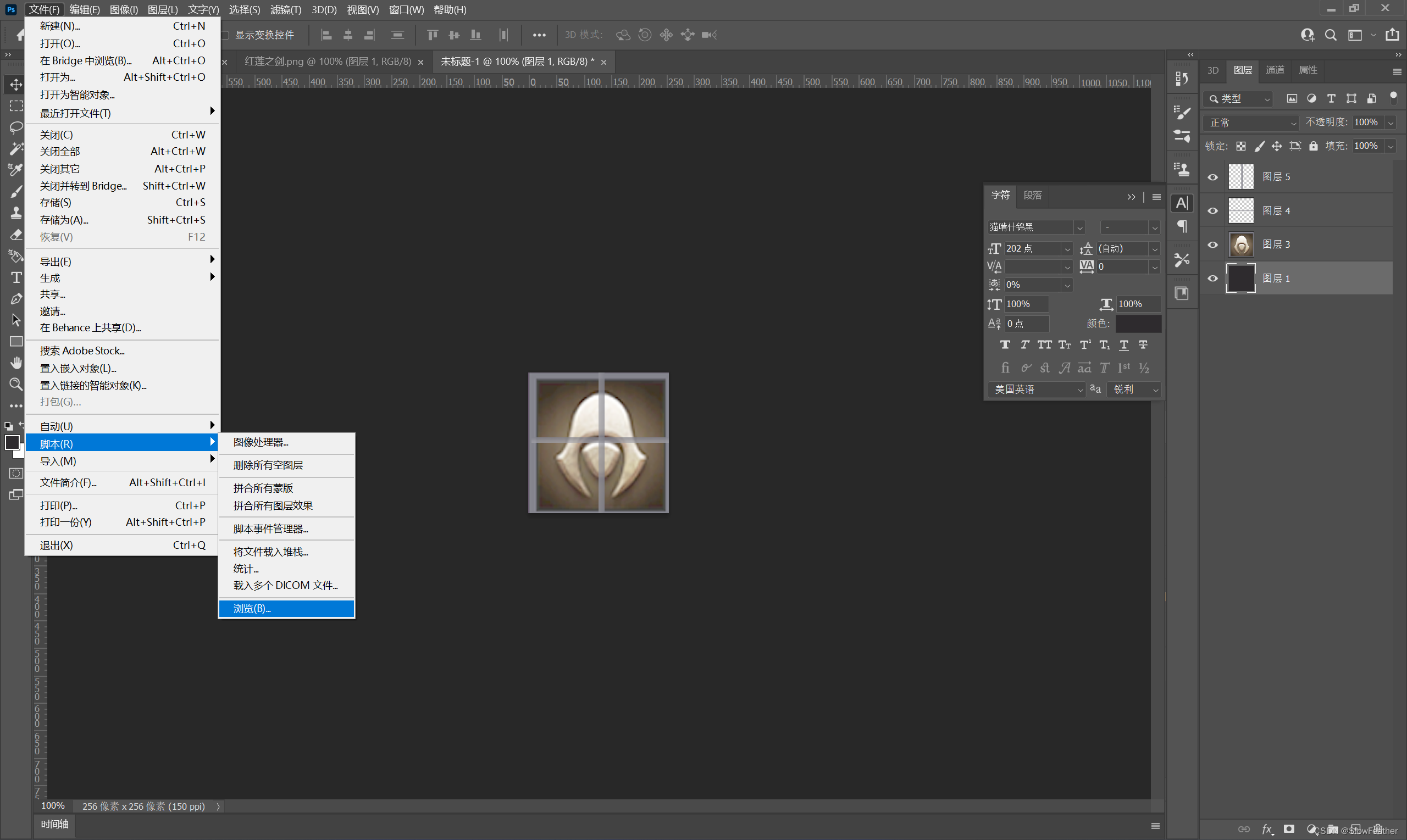Expand the font size dropdown
The image size is (1407, 840).
point(1068,249)
